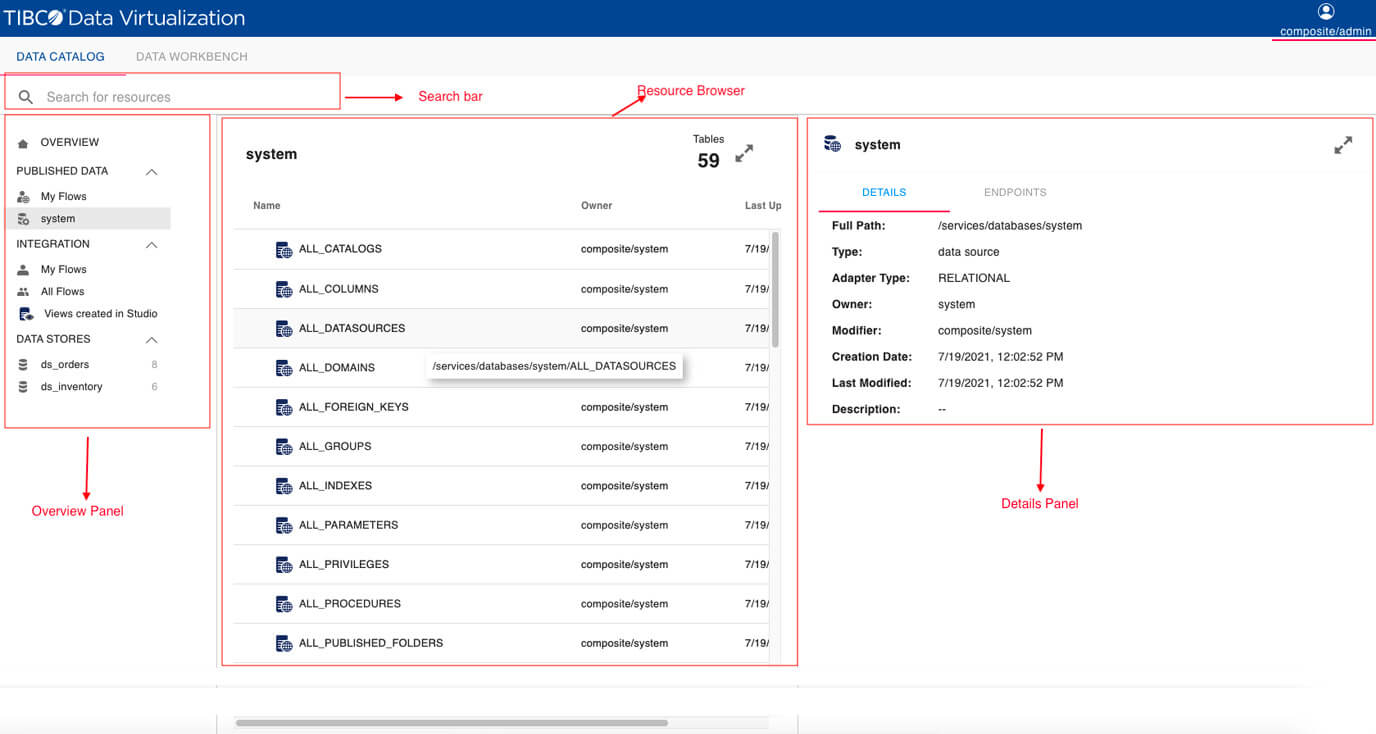Sort by the Last Updated column header
Screen dimensions: 1376x734
point(763,206)
